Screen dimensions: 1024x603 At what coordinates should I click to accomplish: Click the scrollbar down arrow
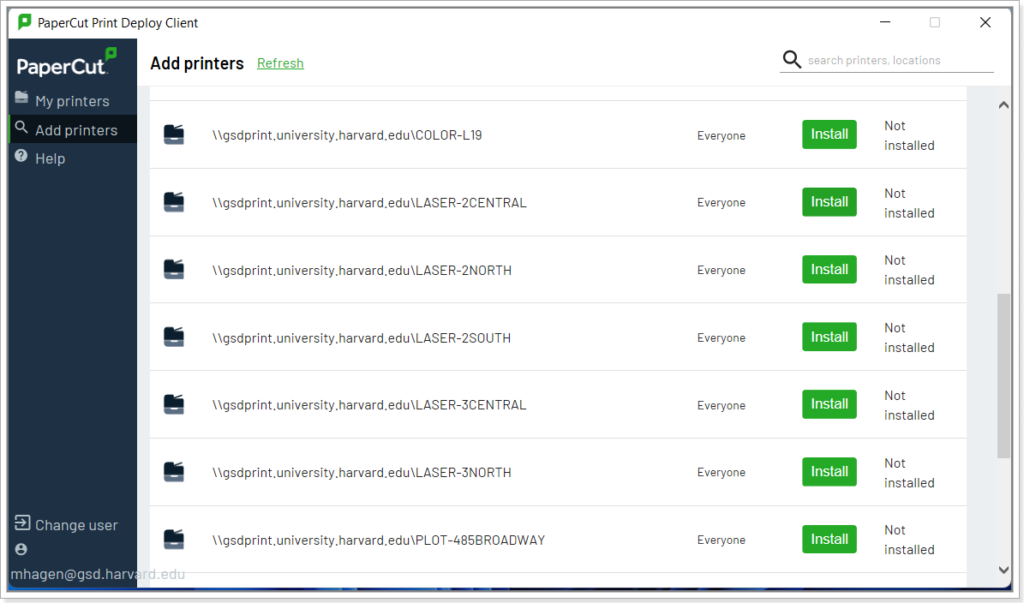[1004, 570]
